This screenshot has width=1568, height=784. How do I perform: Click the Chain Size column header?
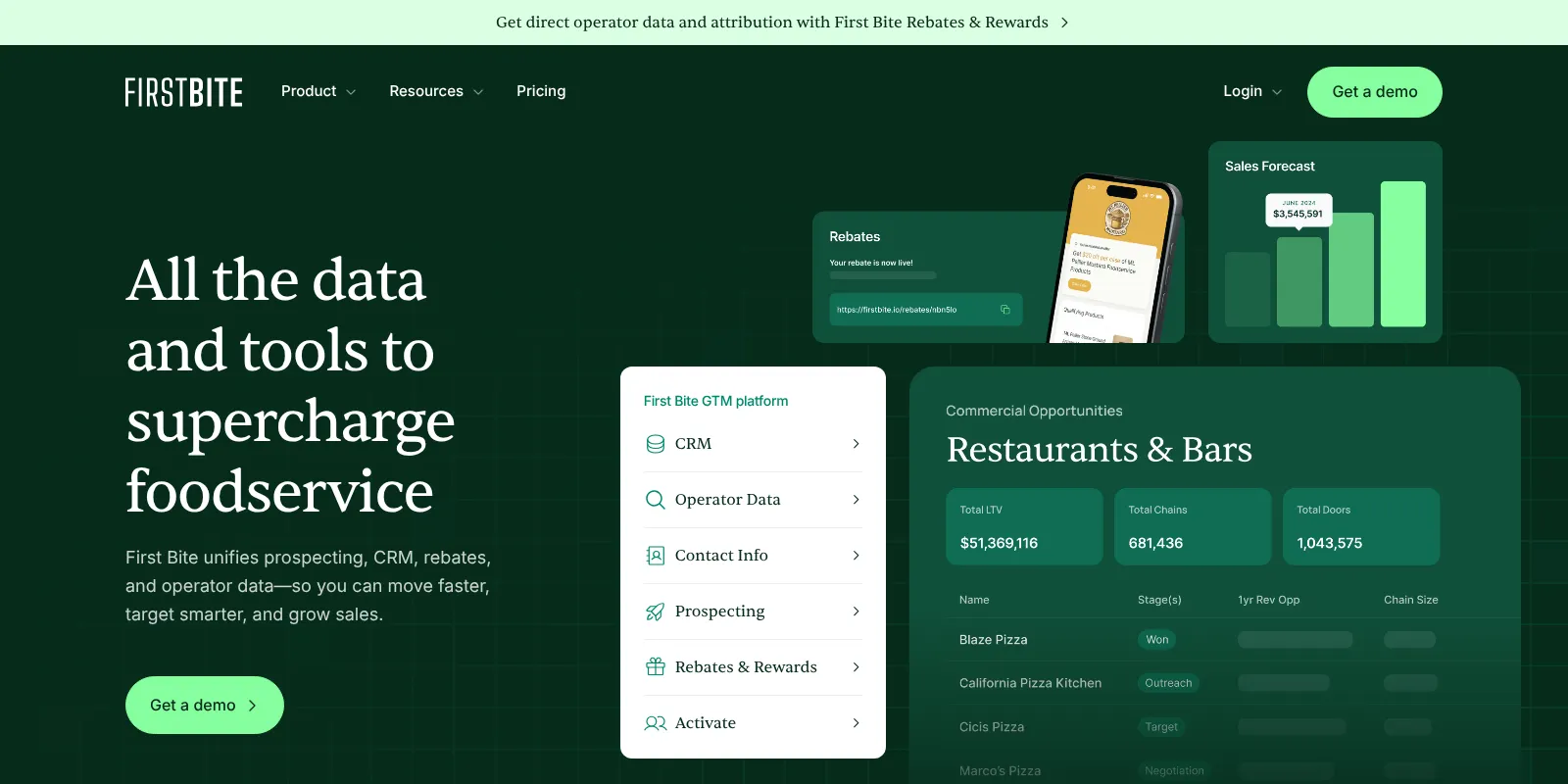(1411, 600)
